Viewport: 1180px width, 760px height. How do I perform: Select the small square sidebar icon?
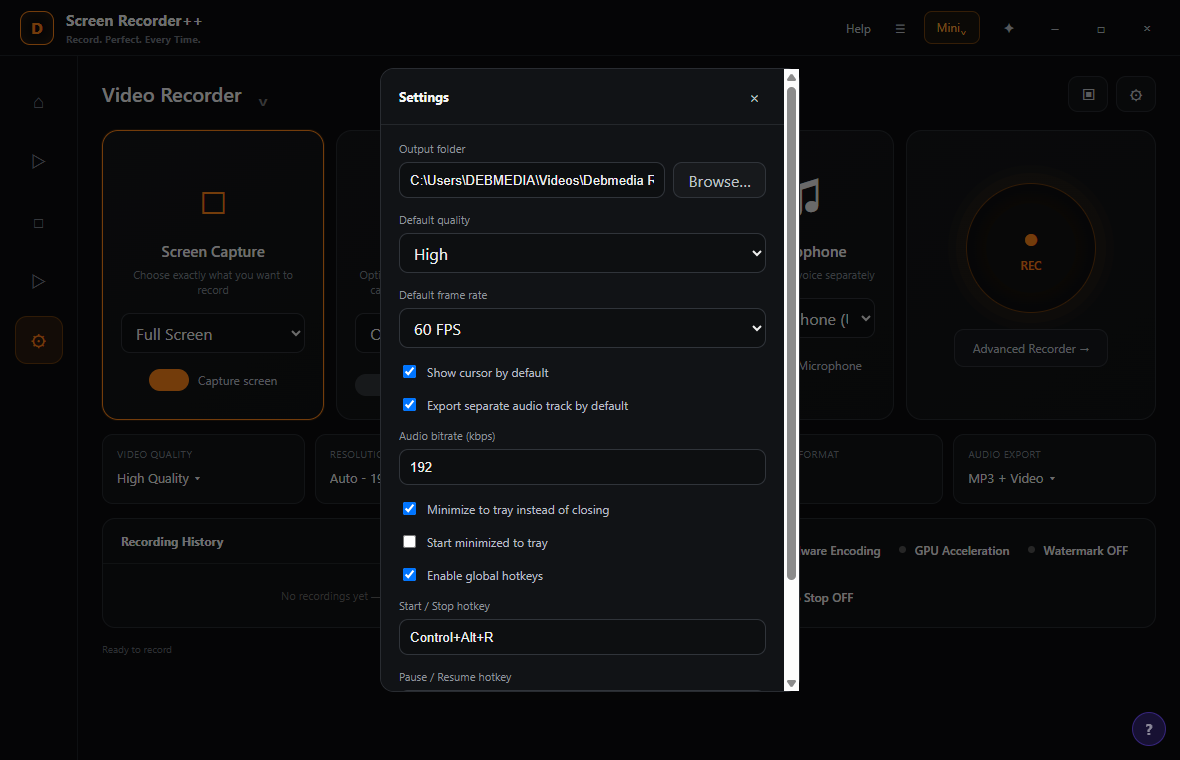38,223
